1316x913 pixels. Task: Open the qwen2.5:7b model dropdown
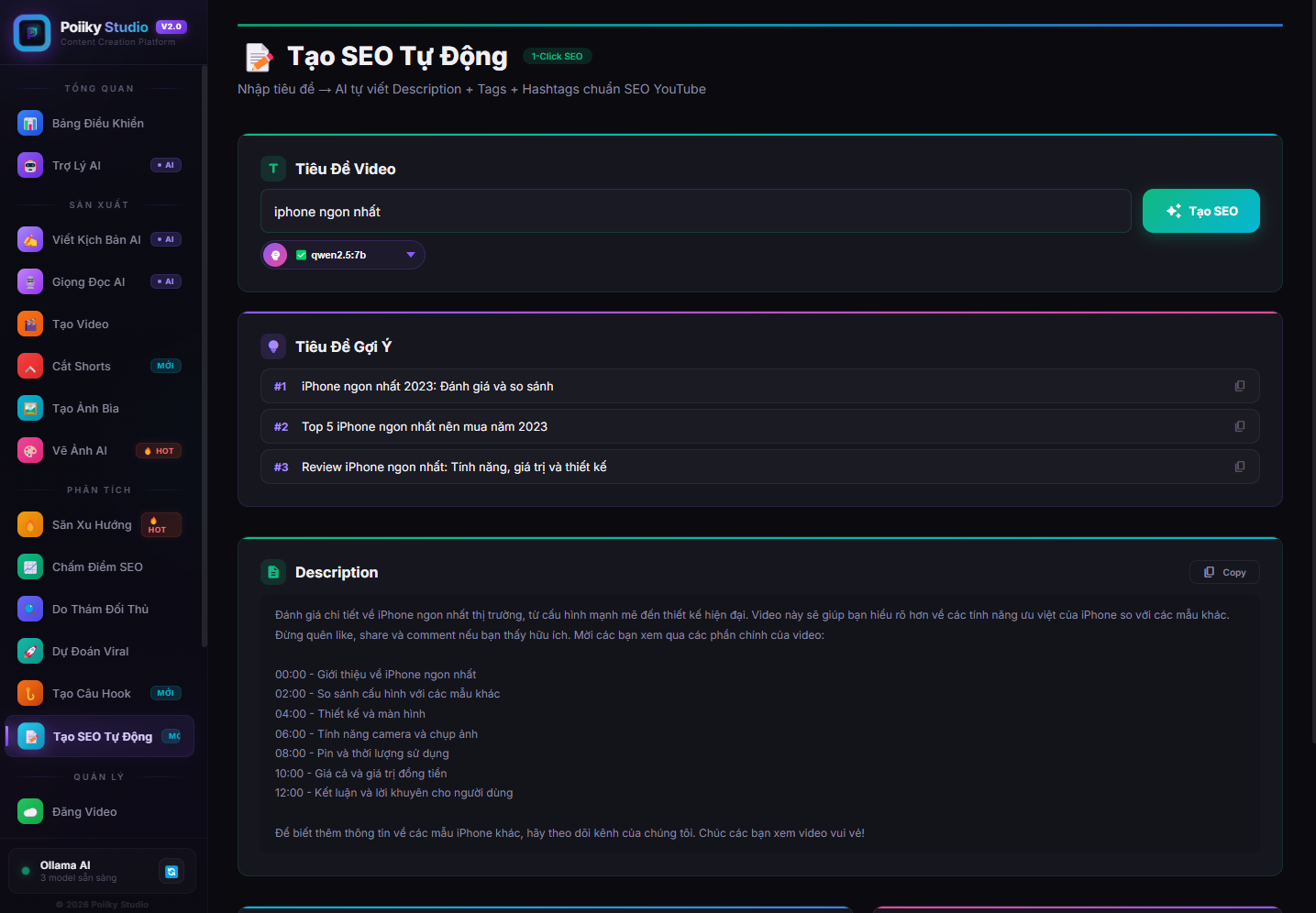411,255
